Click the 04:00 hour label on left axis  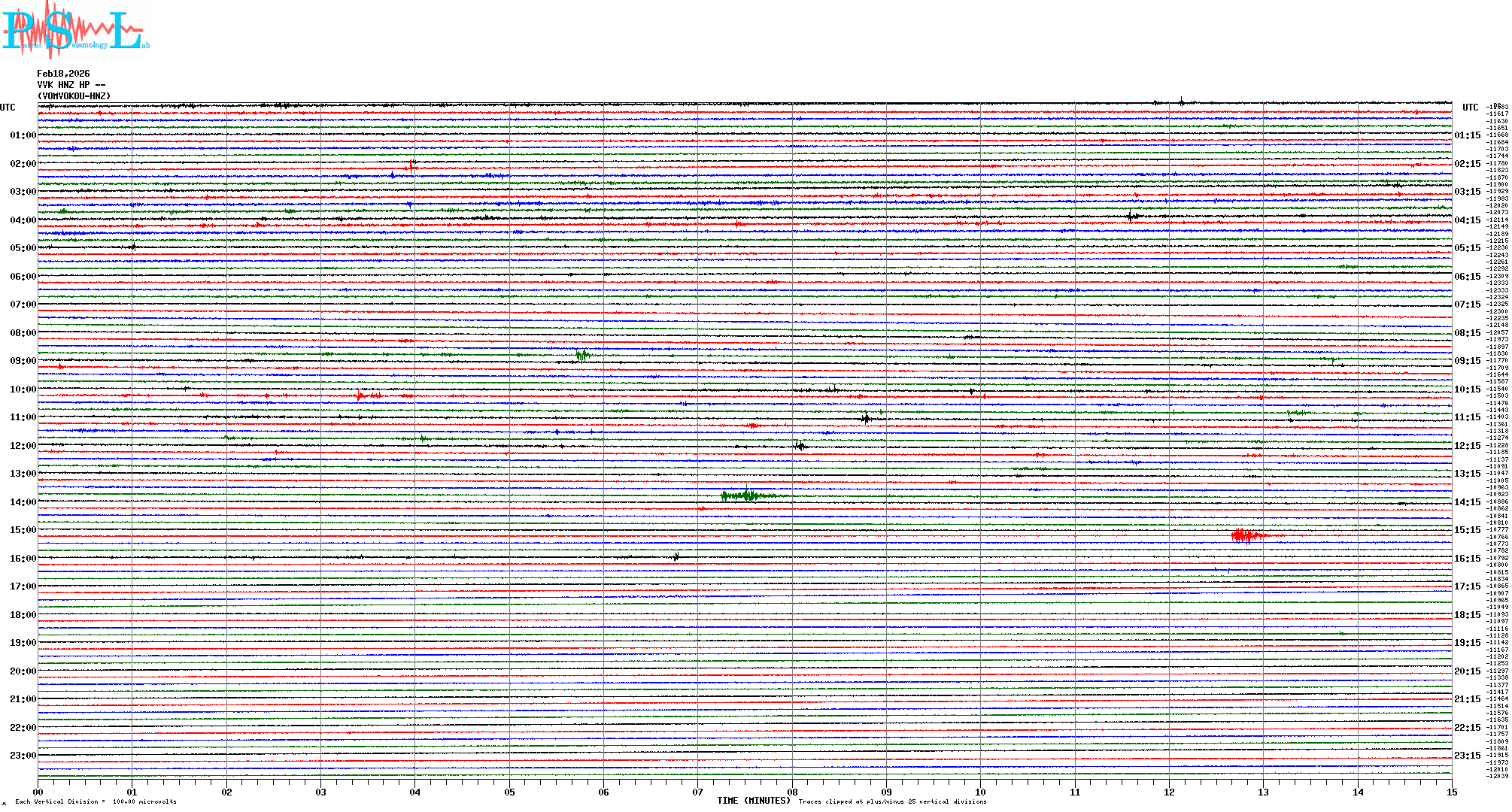point(23,220)
